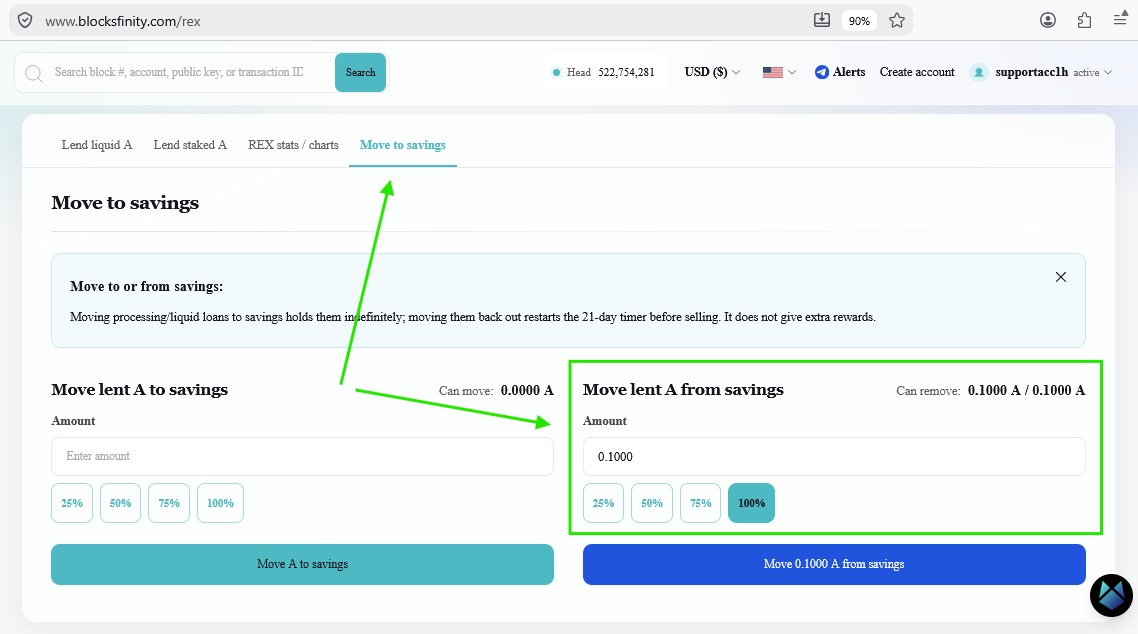The image size is (1138, 634).
Task: Open REX stats / charts tab
Action: click(x=293, y=145)
